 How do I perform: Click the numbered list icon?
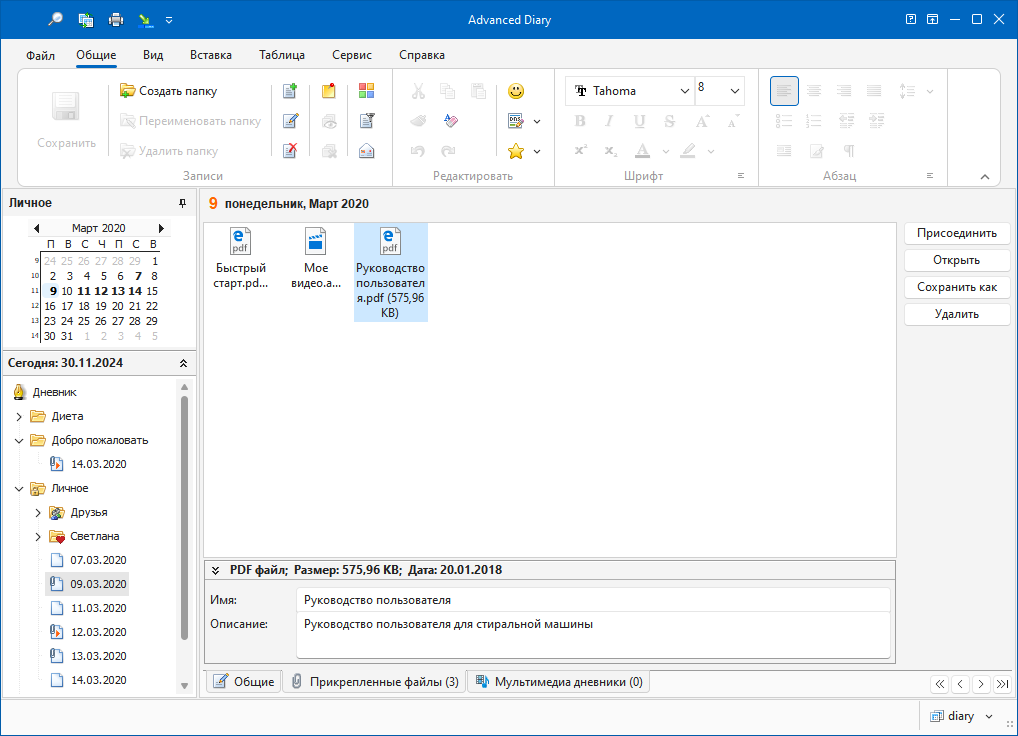814,121
